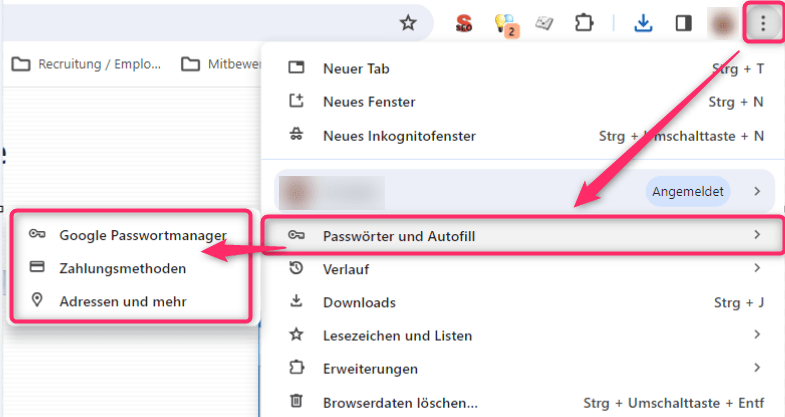The image size is (785, 417).
Task: Open the Recruitung / Emplo... bookmark folder
Action: click(87, 64)
